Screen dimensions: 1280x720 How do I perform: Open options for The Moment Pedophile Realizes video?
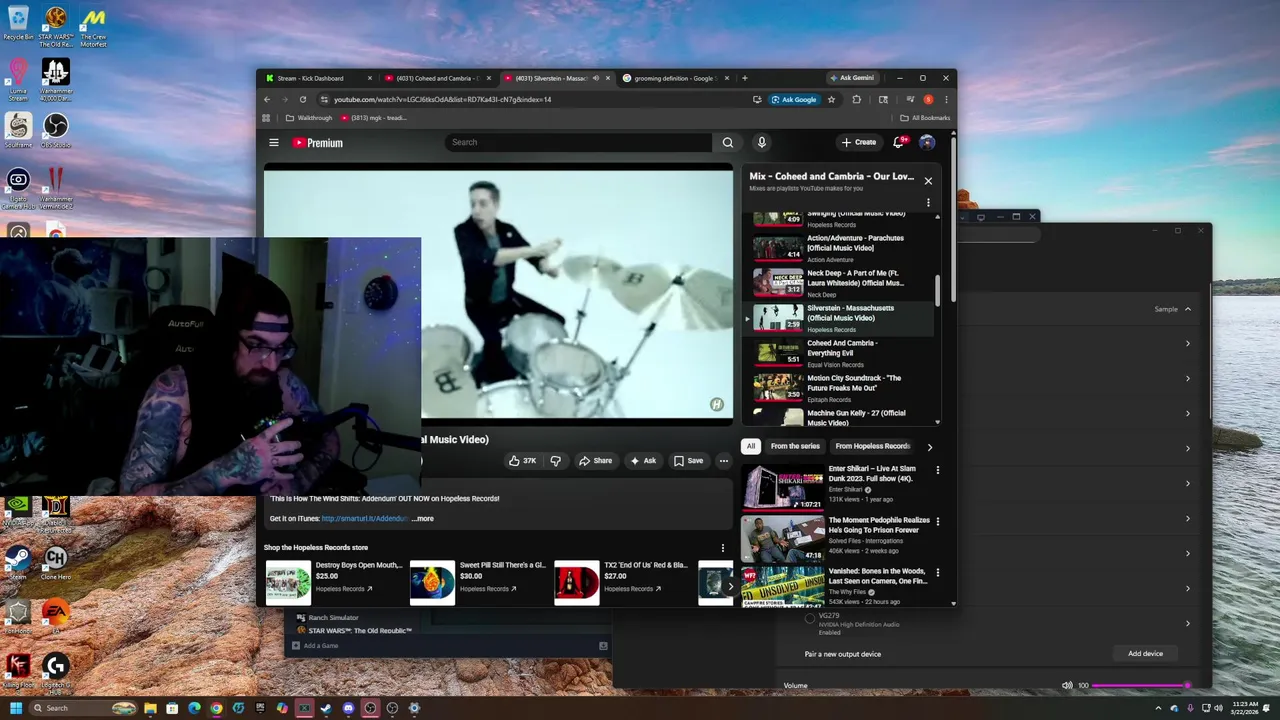pyautogui.click(x=937, y=521)
